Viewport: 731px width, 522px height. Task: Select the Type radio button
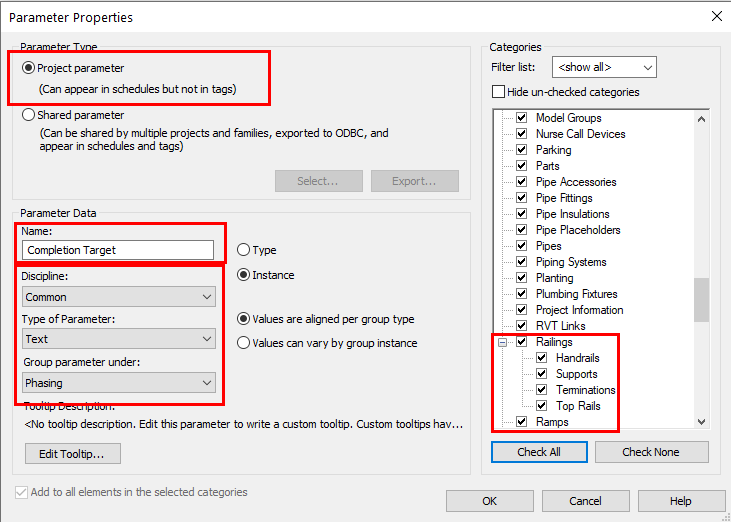(x=244, y=250)
